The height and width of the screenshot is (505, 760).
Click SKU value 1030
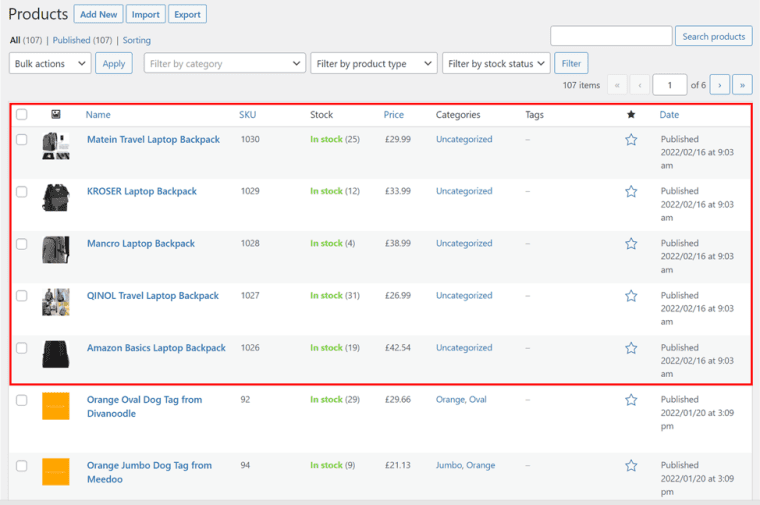[250, 139]
